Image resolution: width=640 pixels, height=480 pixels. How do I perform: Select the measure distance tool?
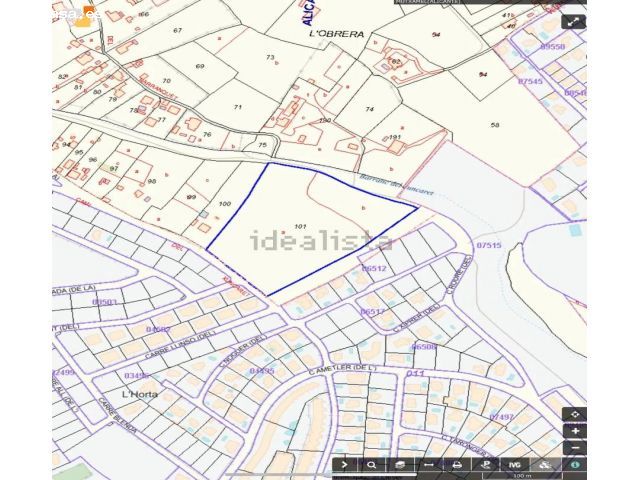(429, 464)
